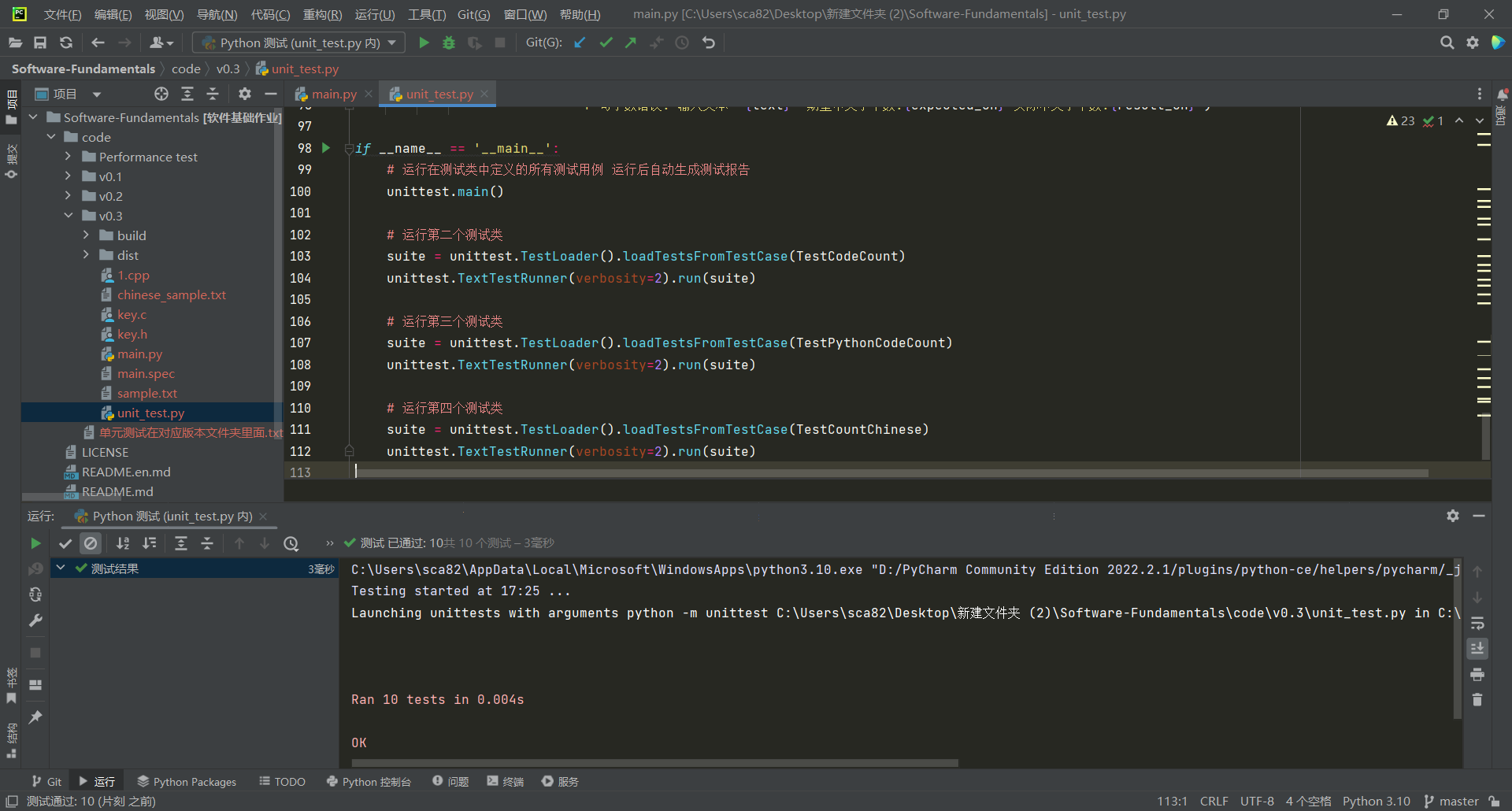The width and height of the screenshot is (1512, 811).
Task: Open test history clock icon
Action: (x=291, y=543)
